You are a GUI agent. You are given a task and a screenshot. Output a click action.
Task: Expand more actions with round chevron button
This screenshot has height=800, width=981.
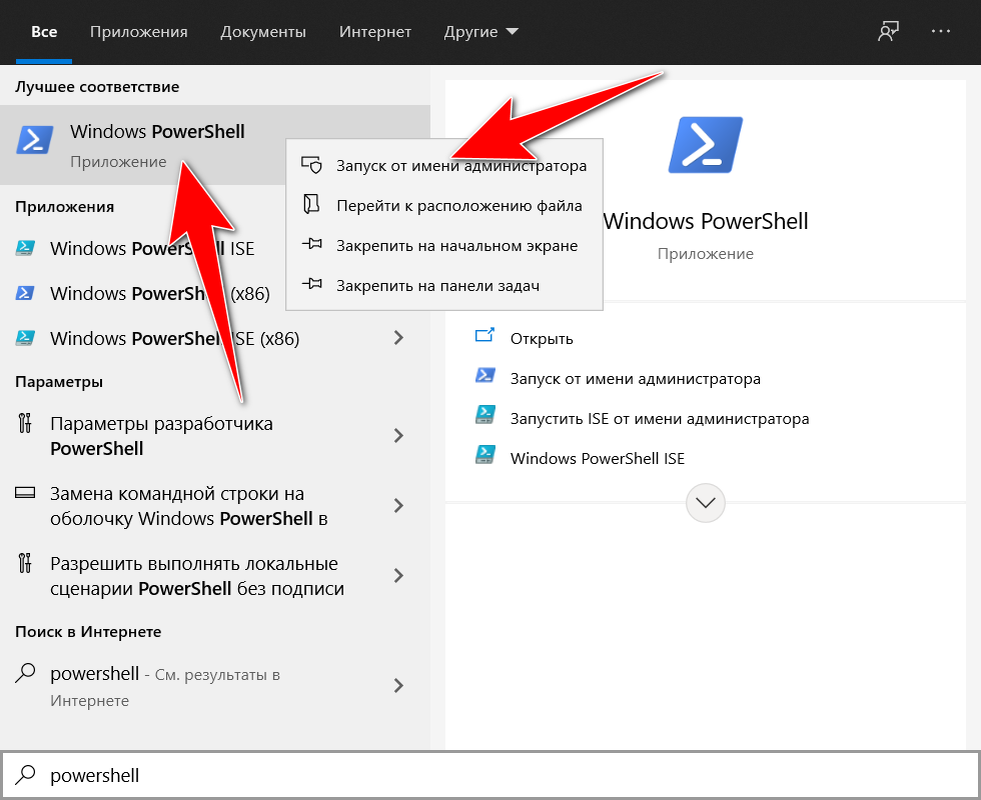click(705, 503)
